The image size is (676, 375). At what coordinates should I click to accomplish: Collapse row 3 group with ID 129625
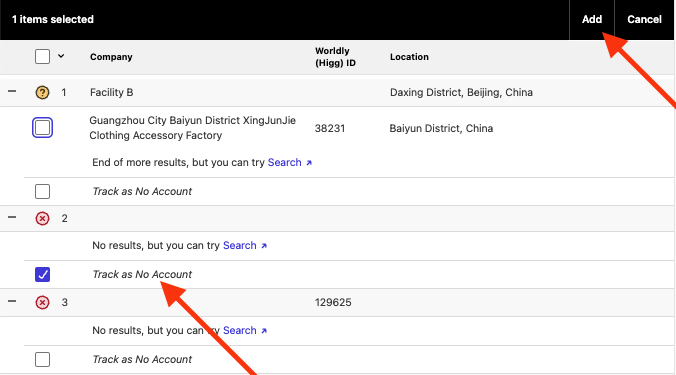12,301
